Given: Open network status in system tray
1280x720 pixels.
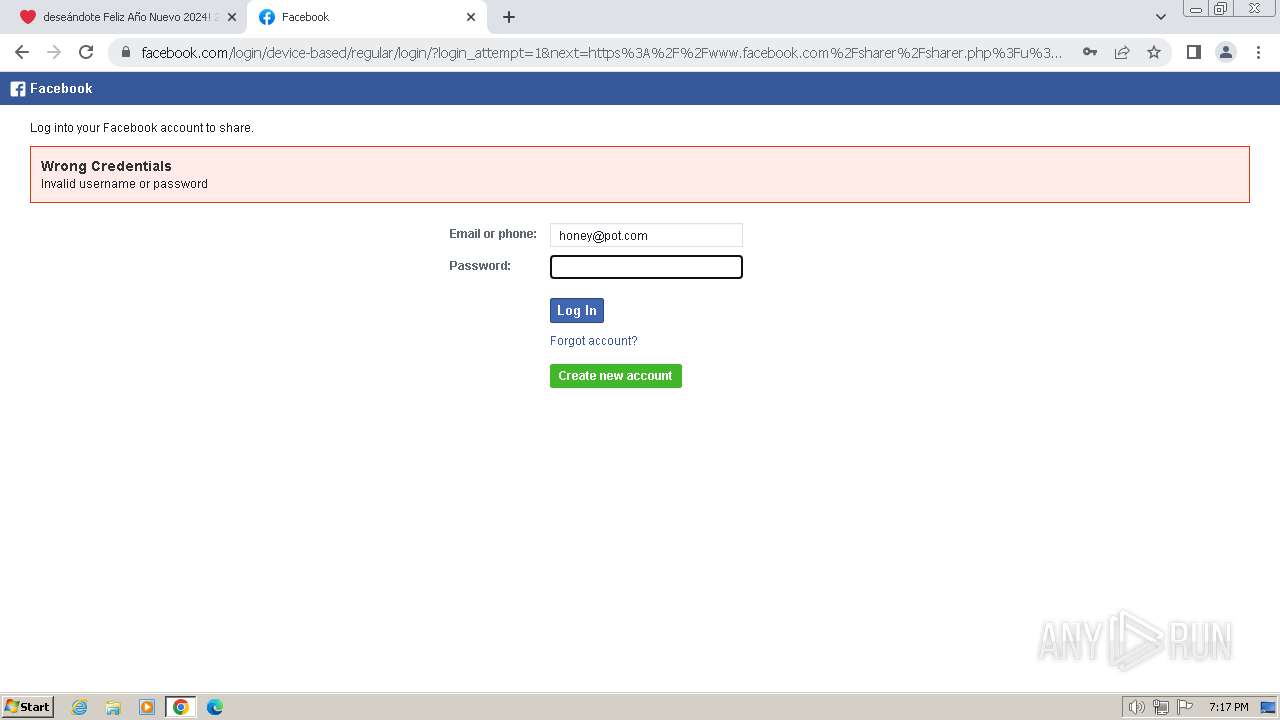Looking at the screenshot, I should point(1161,707).
